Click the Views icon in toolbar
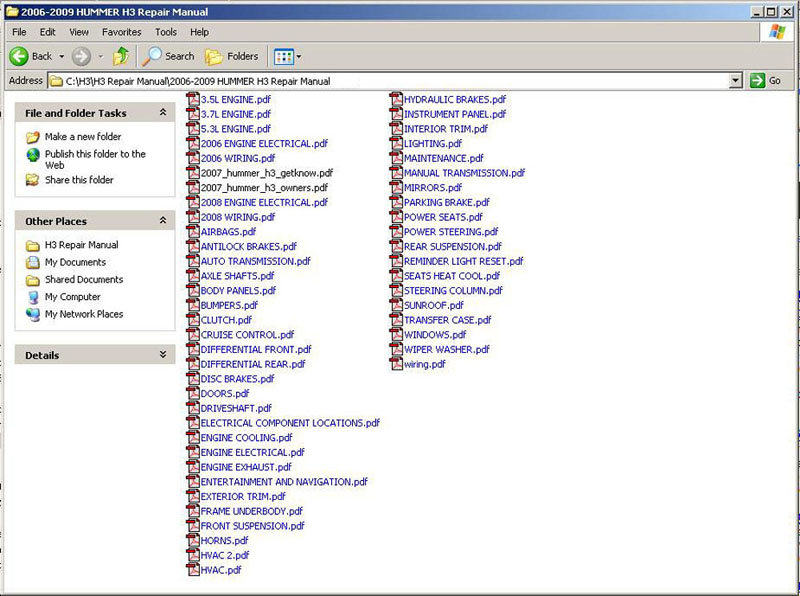The image size is (800, 596). [284, 57]
